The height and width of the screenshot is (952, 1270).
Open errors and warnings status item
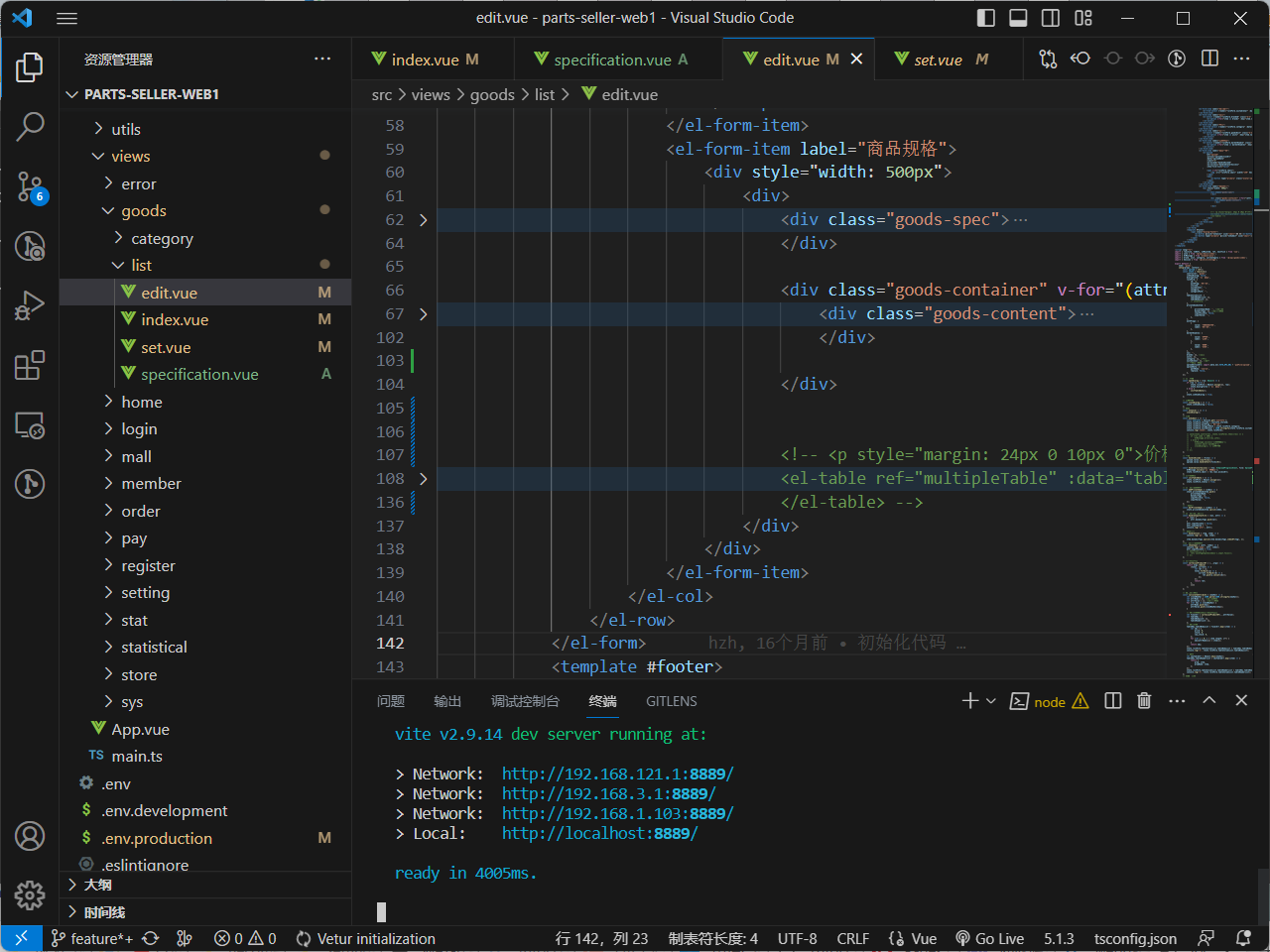245,939
